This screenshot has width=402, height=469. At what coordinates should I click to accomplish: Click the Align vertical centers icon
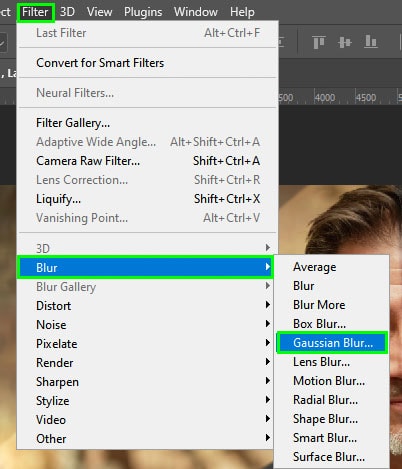[345, 42]
